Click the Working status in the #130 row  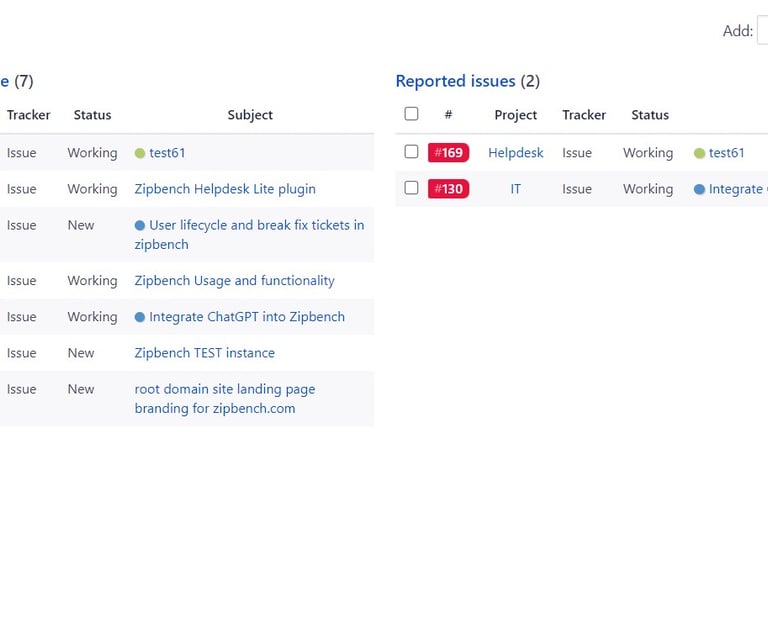[x=648, y=189]
